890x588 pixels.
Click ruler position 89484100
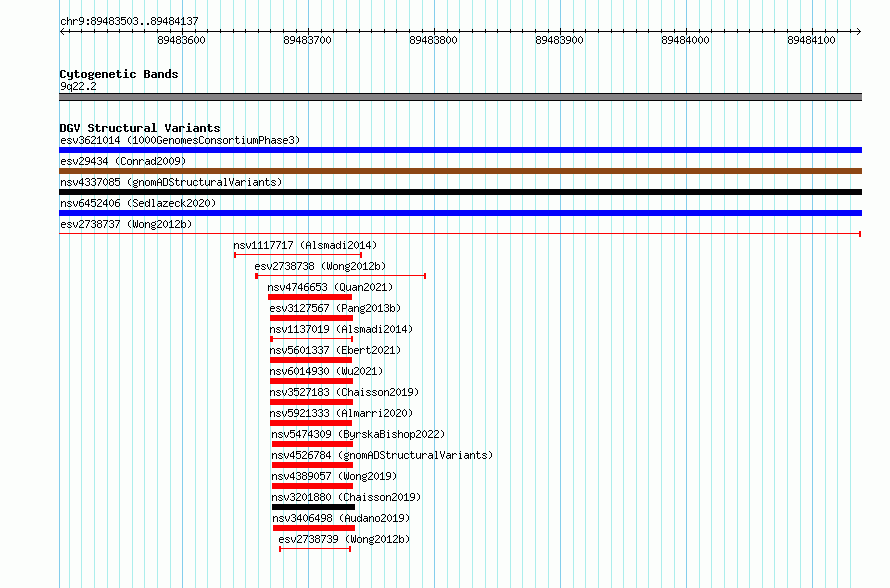pyautogui.click(x=812, y=40)
